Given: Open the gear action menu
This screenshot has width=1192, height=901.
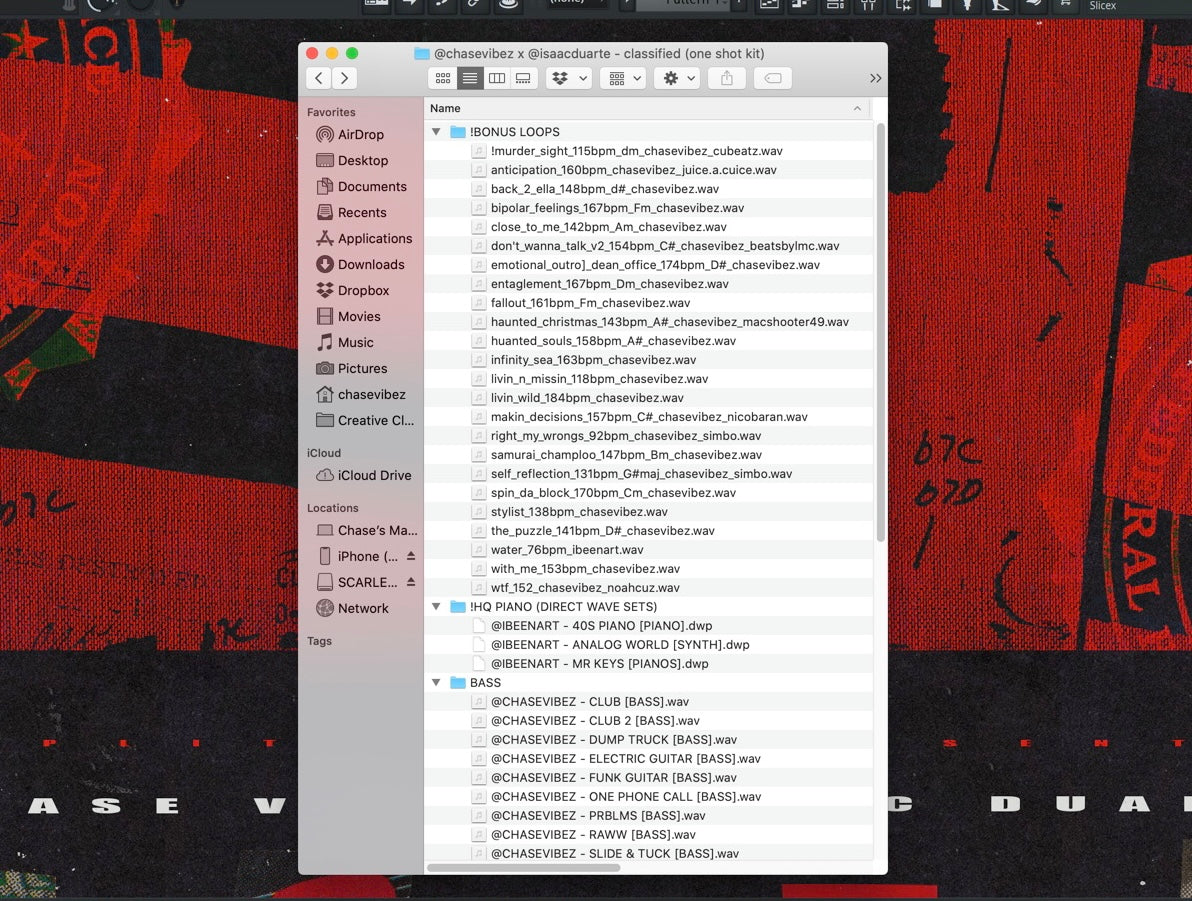Looking at the screenshot, I should tap(679, 78).
